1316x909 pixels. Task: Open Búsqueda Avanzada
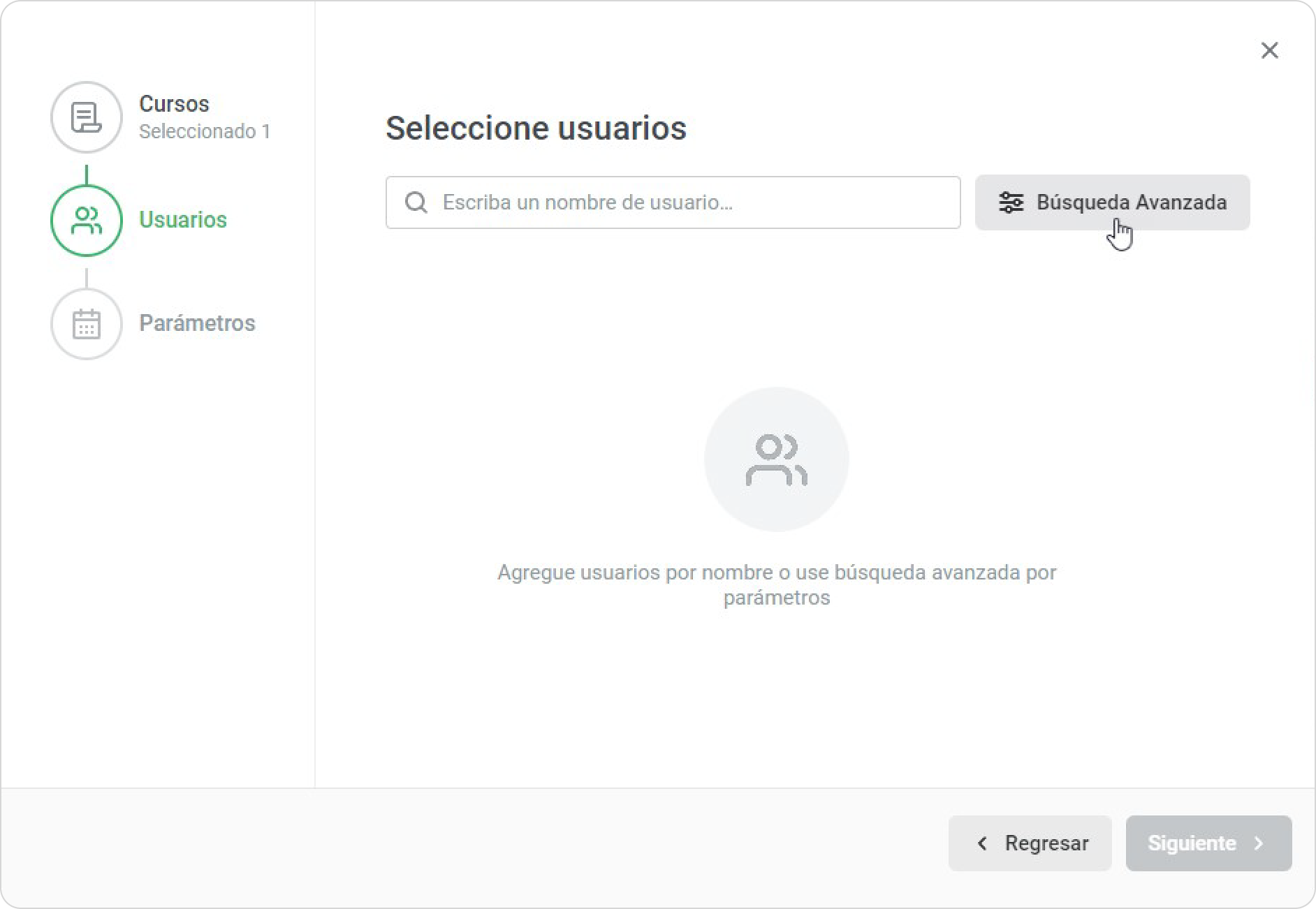(1130, 202)
